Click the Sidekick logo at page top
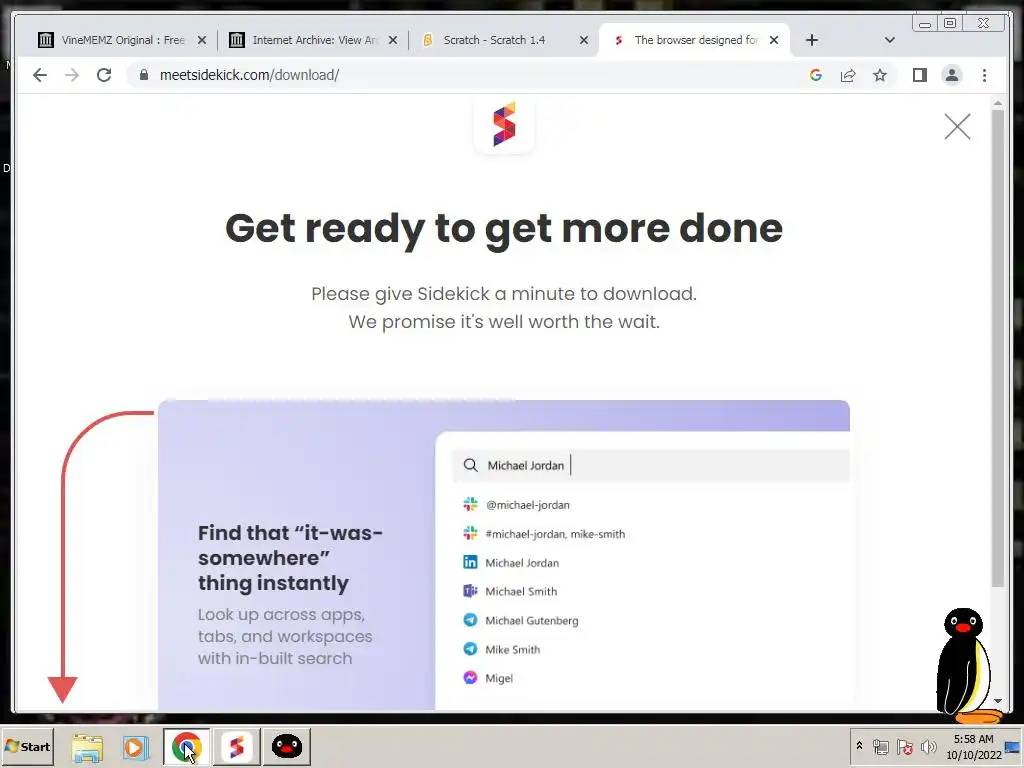1024x768 pixels. click(x=504, y=124)
